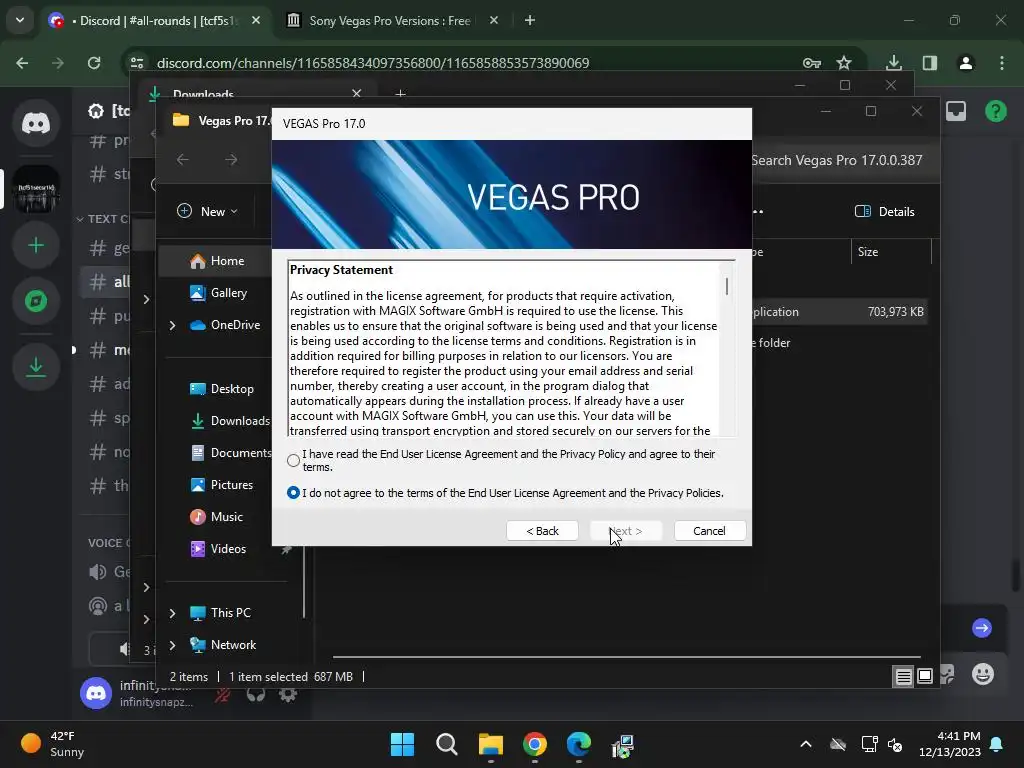Open Gallery in File Explorer sidebar
The height and width of the screenshot is (768, 1024).
point(218,293)
